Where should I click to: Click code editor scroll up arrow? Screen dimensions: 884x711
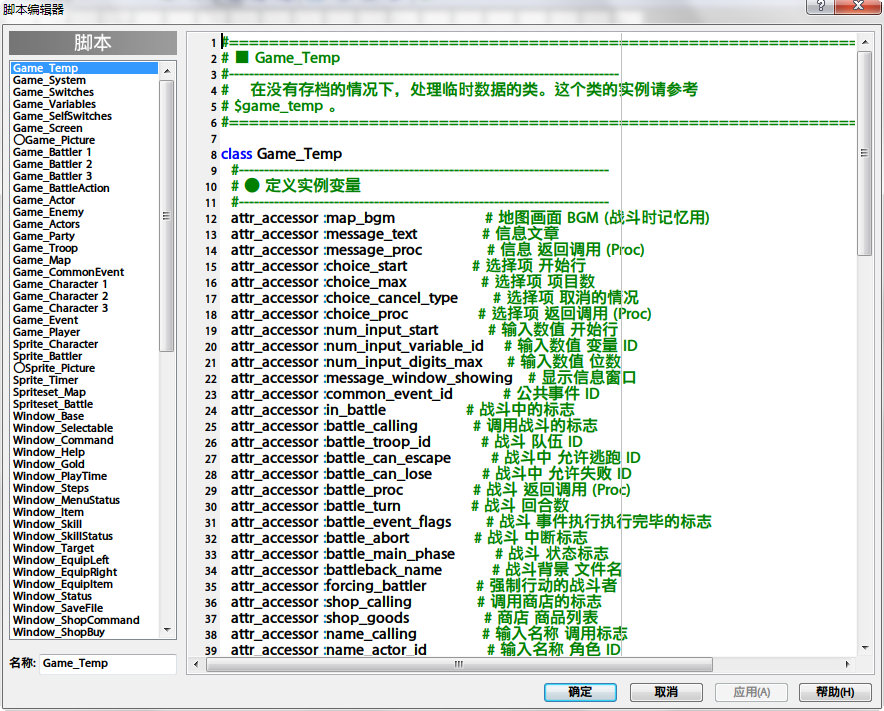pyautogui.click(x=865, y=42)
